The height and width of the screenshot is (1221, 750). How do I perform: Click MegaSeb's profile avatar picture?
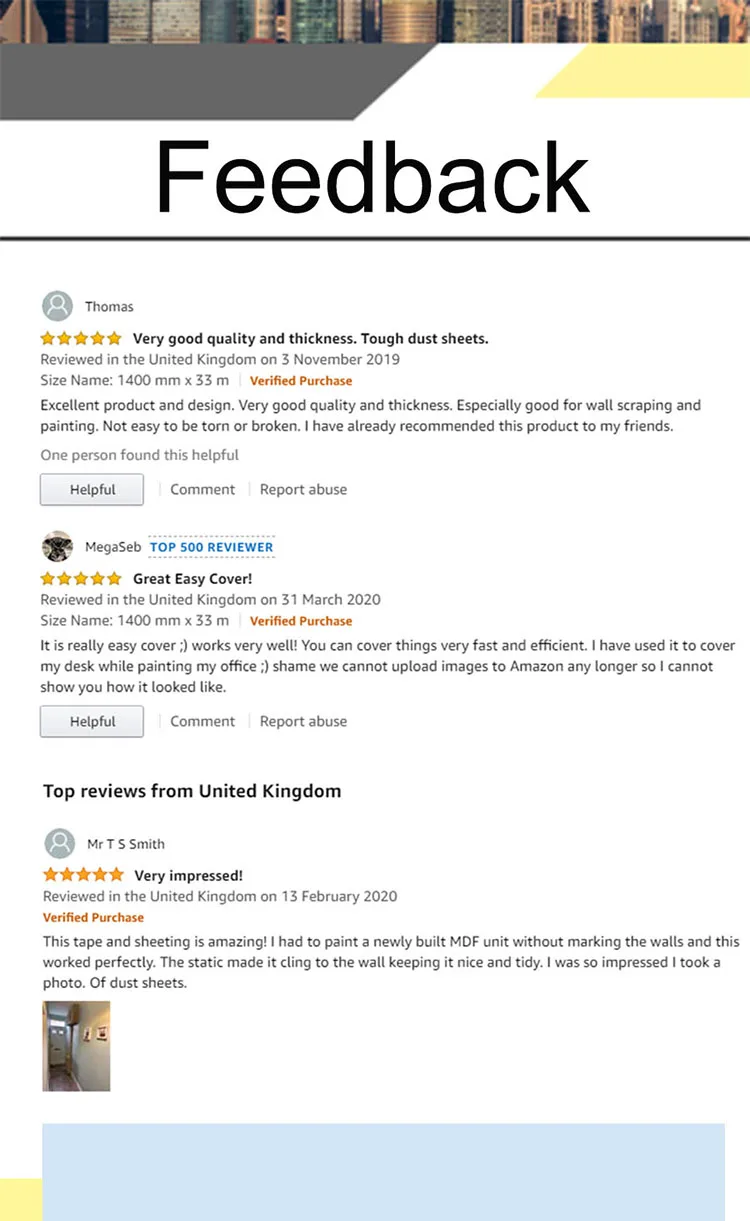pyautogui.click(x=57, y=546)
